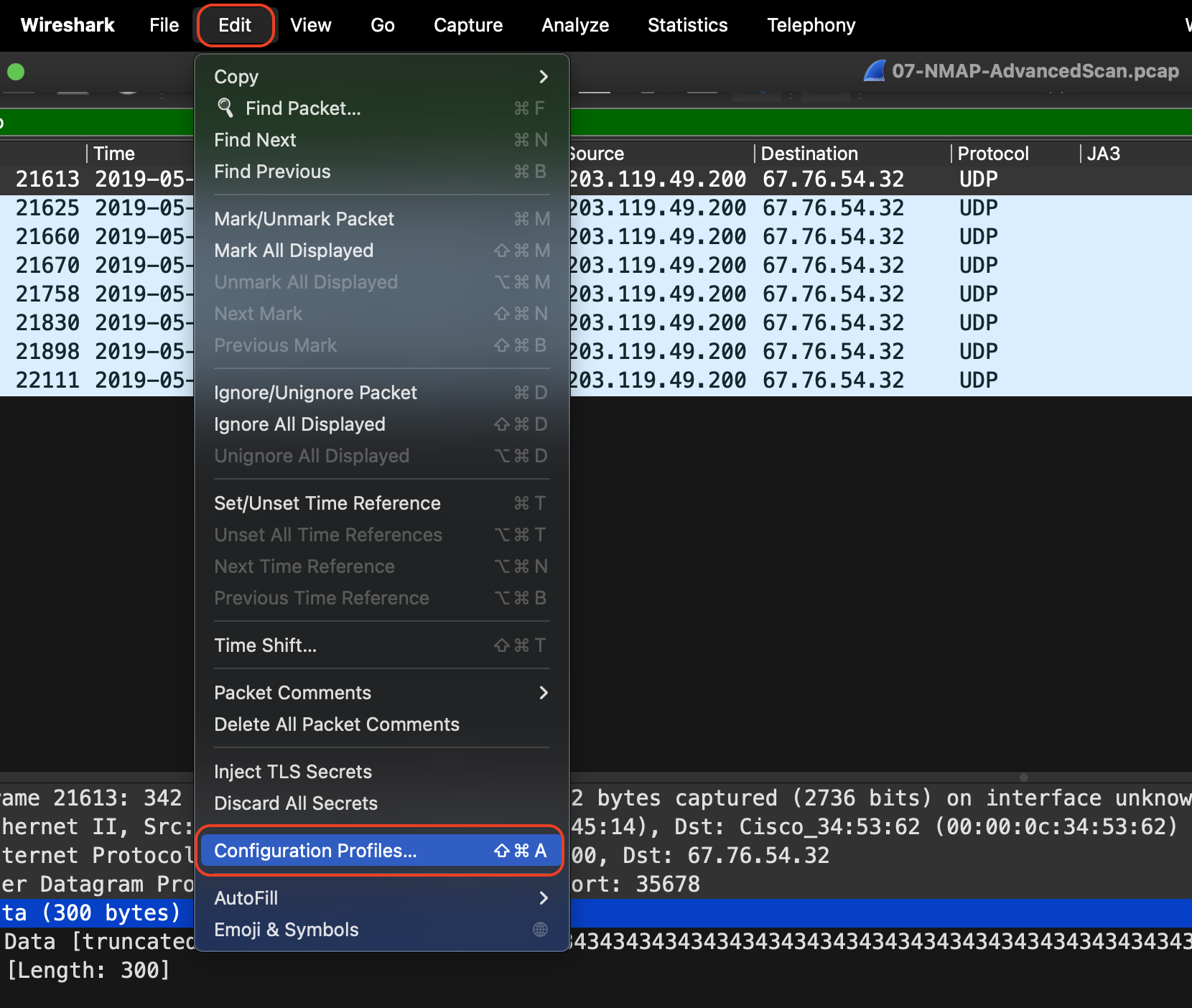Open the Capture menu
This screenshot has width=1192, height=1008.
point(468,25)
